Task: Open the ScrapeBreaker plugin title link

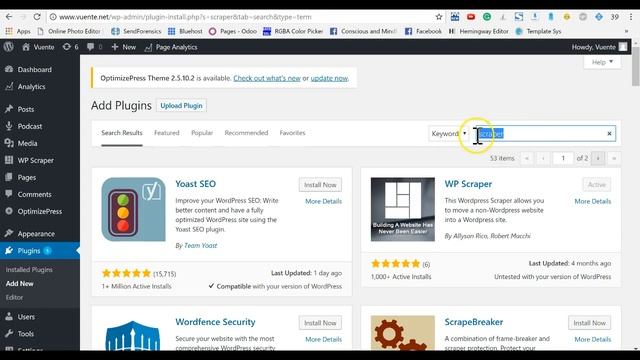Action: [473, 322]
